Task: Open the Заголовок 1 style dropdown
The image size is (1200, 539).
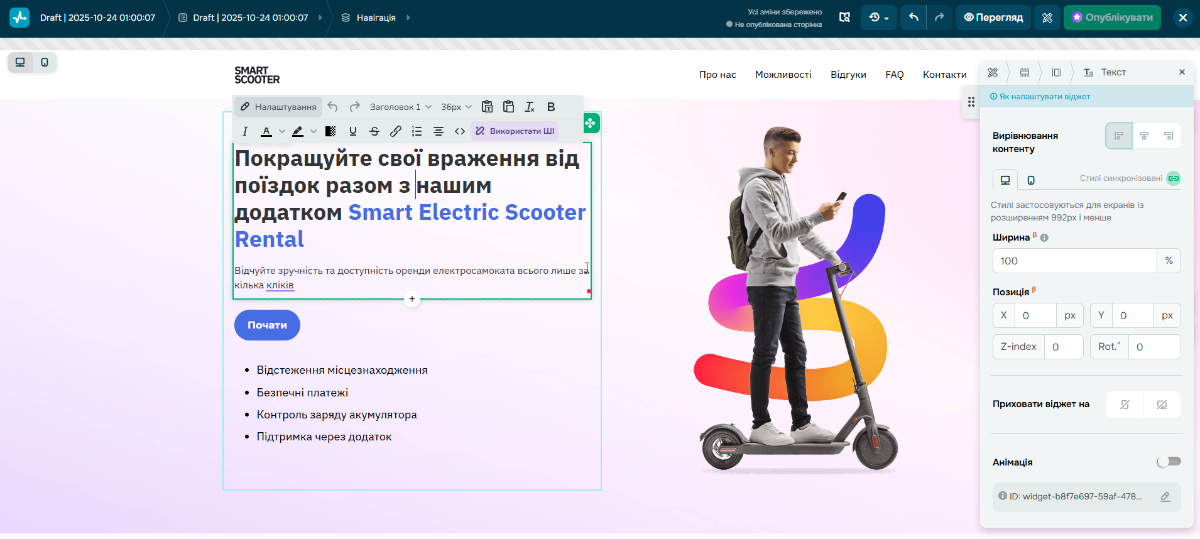Action: 401,106
